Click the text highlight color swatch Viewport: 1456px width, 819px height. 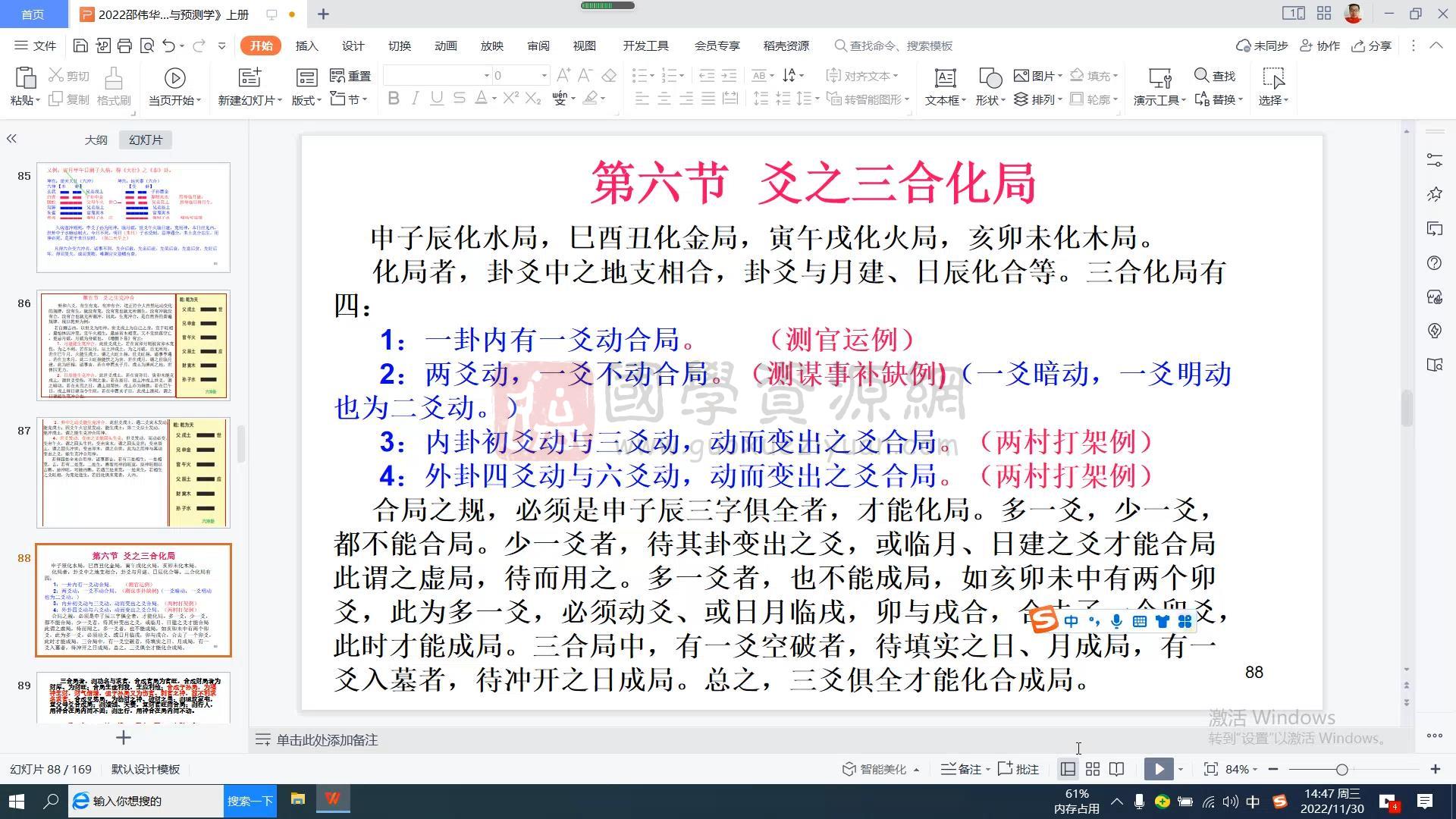[590, 99]
